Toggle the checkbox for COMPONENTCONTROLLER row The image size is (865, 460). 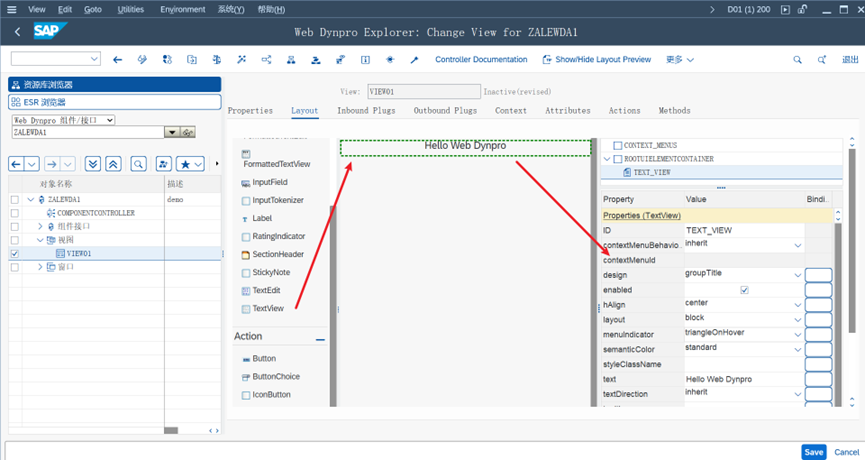(x=15, y=213)
